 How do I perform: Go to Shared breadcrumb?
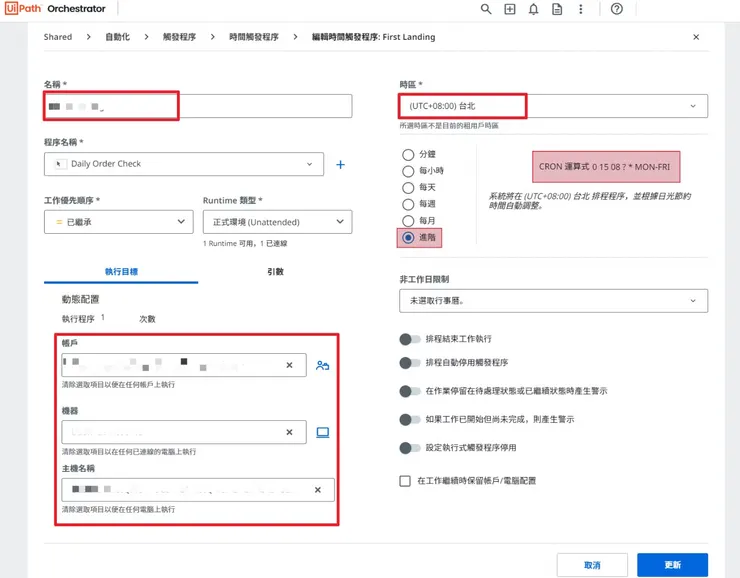58,37
